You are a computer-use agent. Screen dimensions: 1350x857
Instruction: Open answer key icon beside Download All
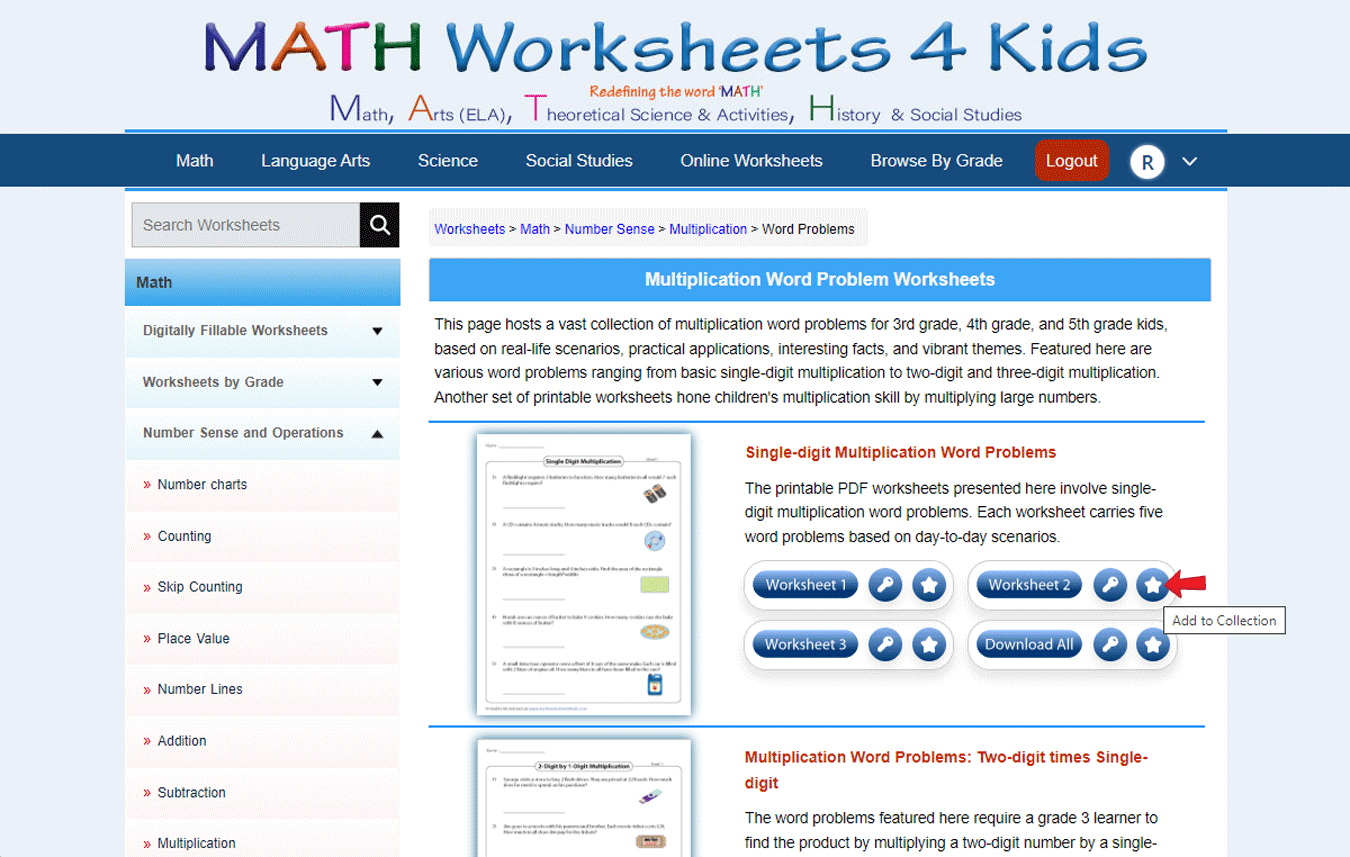[1109, 645]
